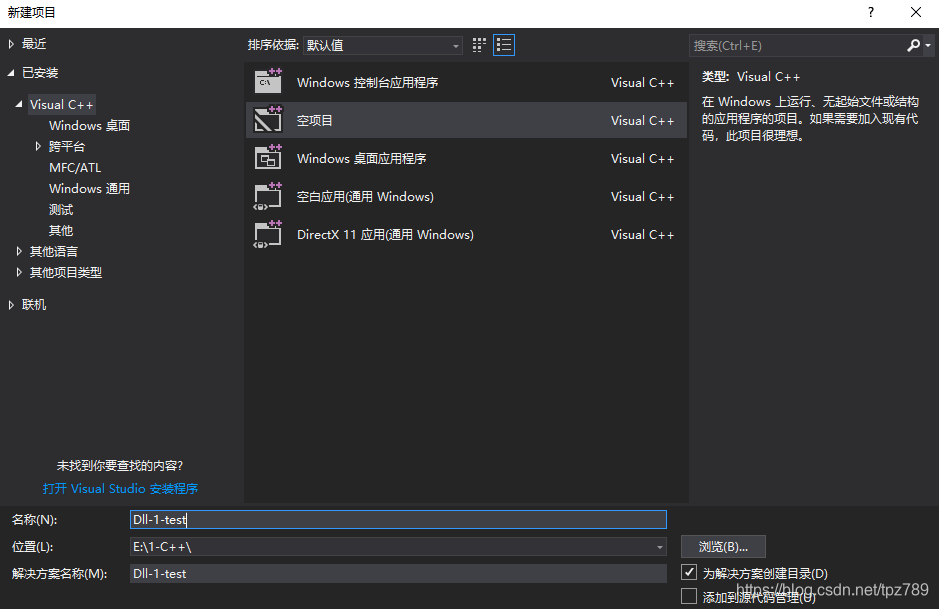Click the DirectX 11 app template icon
The height and width of the screenshot is (609, 939).
268,234
